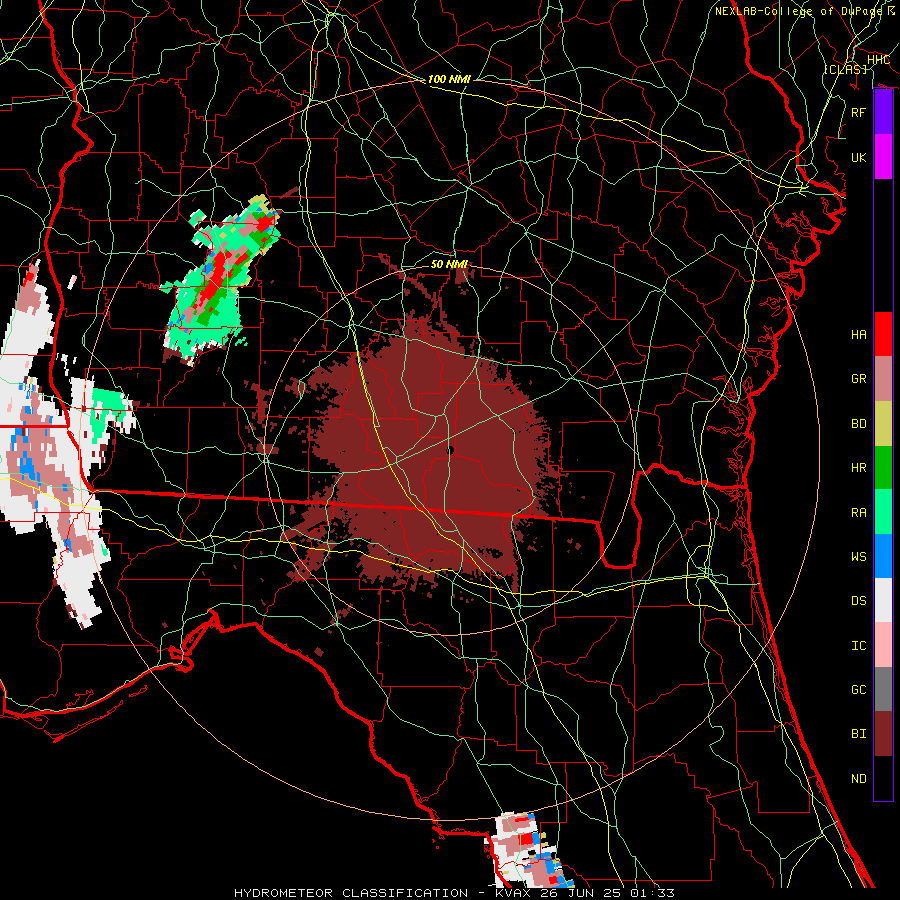Click the storm cell at bottom edge
Image resolution: width=900 pixels, height=900 pixels.
(527, 849)
